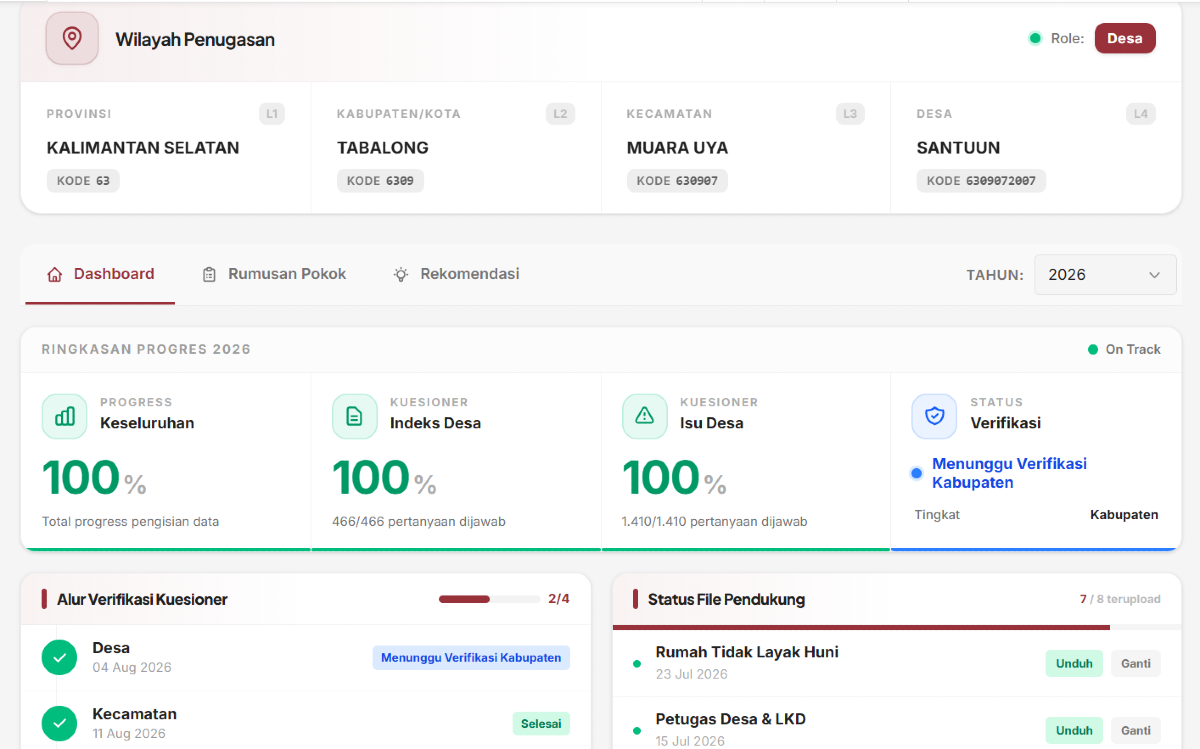Image resolution: width=1200 pixels, height=749 pixels.
Task: Click 466/466 pertanyaan dijawab text
Action: point(419,521)
